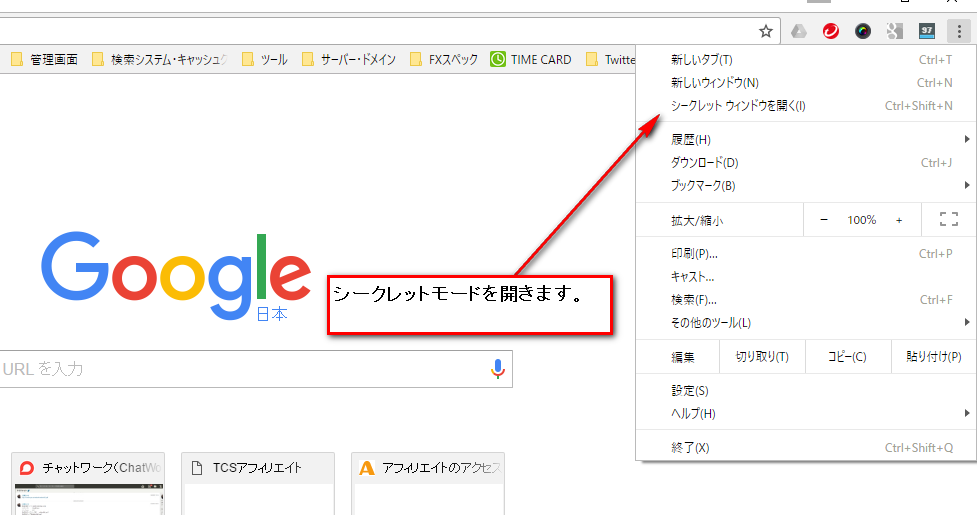Open the ツール bookmark folder
977x515 pixels.
[x=265, y=60]
